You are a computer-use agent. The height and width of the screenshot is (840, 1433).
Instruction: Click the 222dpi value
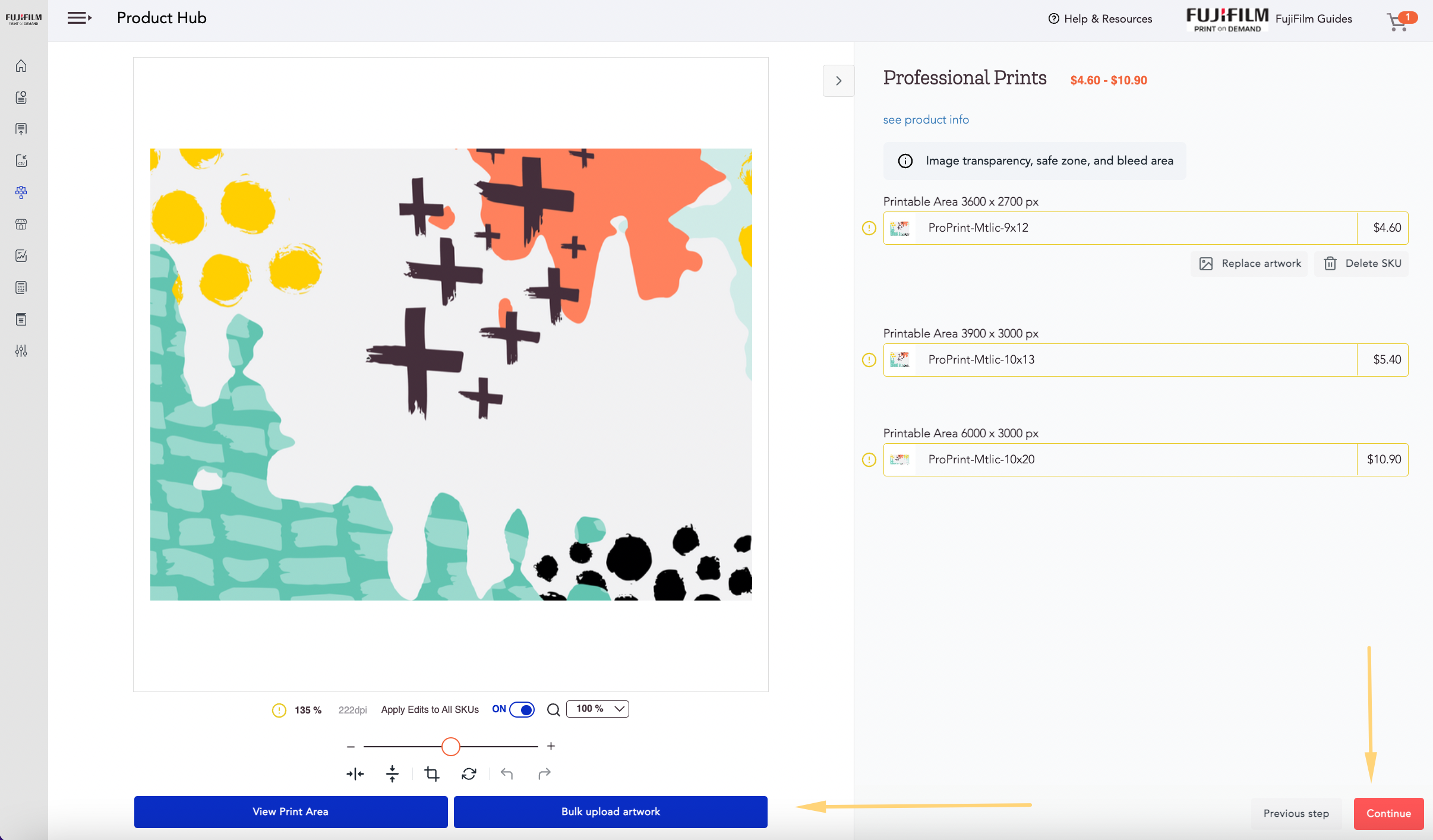pyautogui.click(x=352, y=710)
